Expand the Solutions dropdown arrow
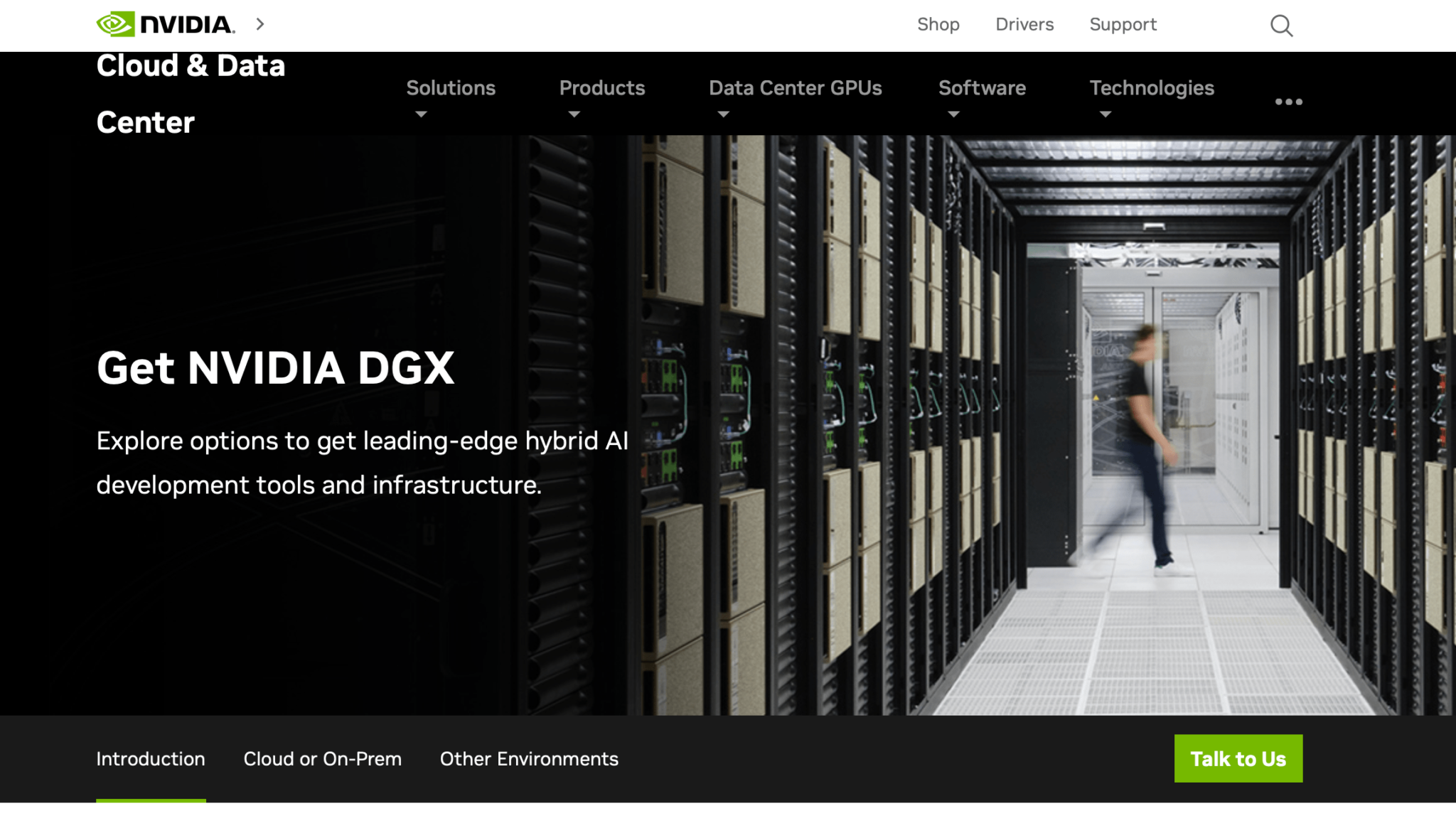 421,114
